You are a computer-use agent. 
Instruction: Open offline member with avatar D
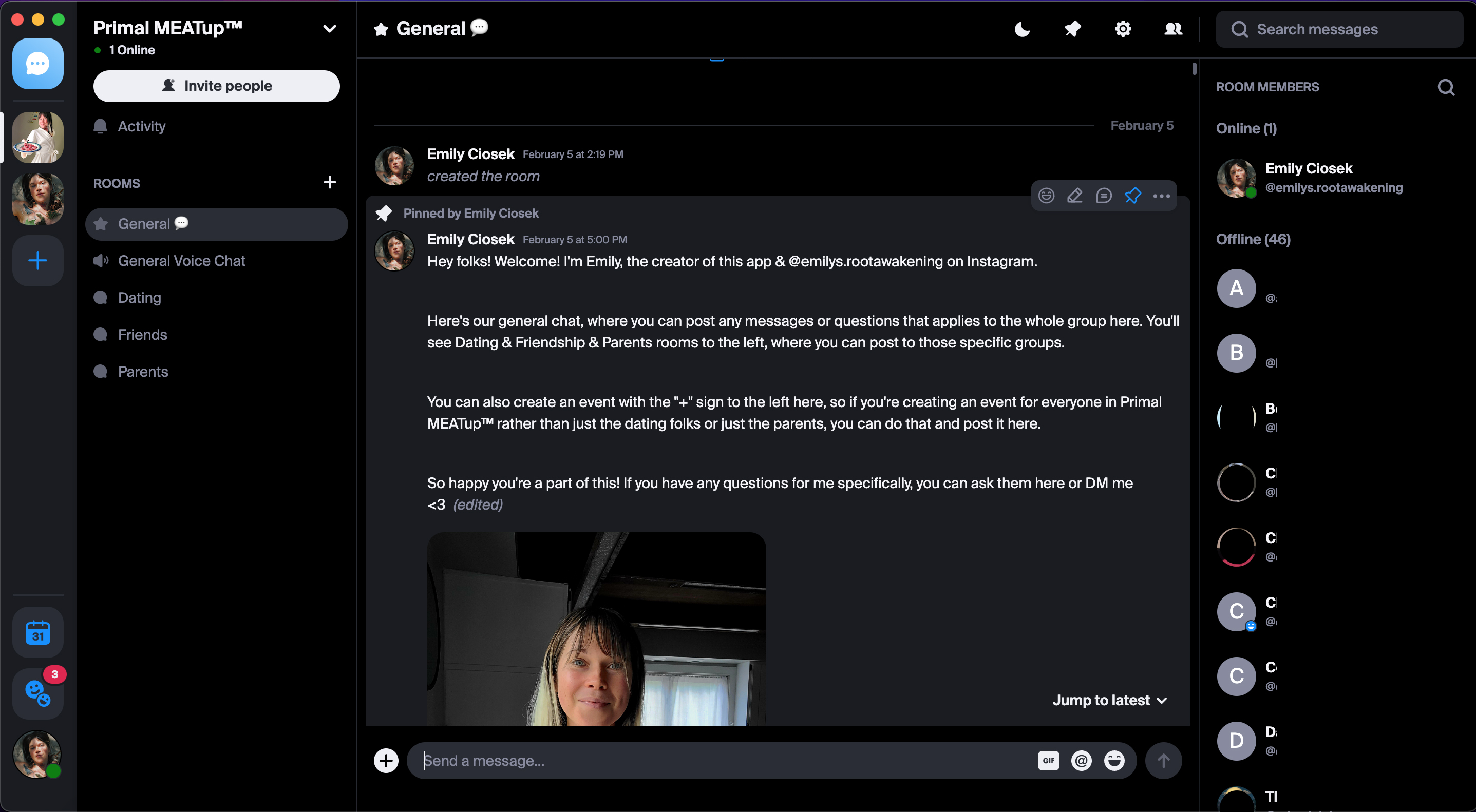(x=1237, y=741)
